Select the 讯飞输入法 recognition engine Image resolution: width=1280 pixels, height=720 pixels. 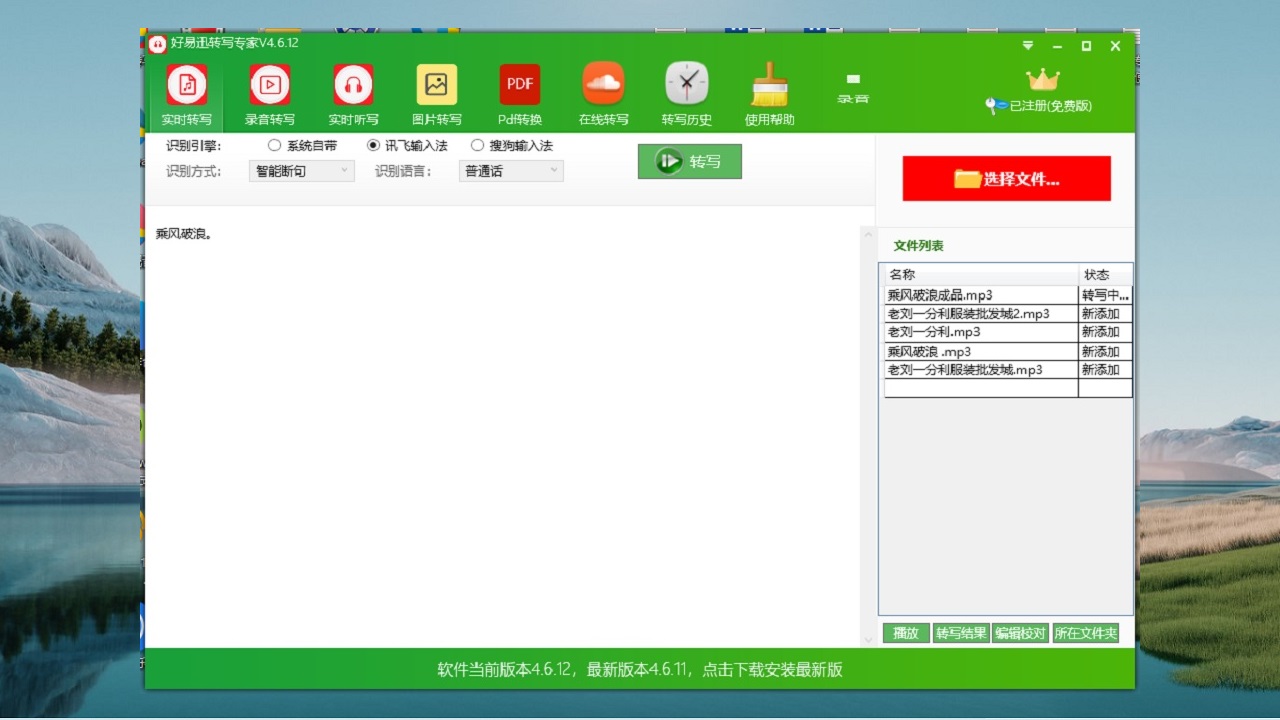[x=407, y=145]
